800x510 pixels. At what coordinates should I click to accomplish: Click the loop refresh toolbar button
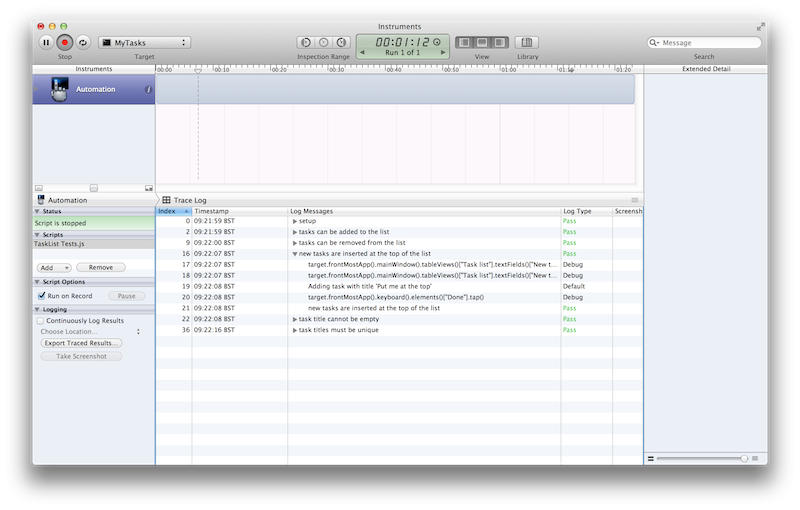pos(83,42)
